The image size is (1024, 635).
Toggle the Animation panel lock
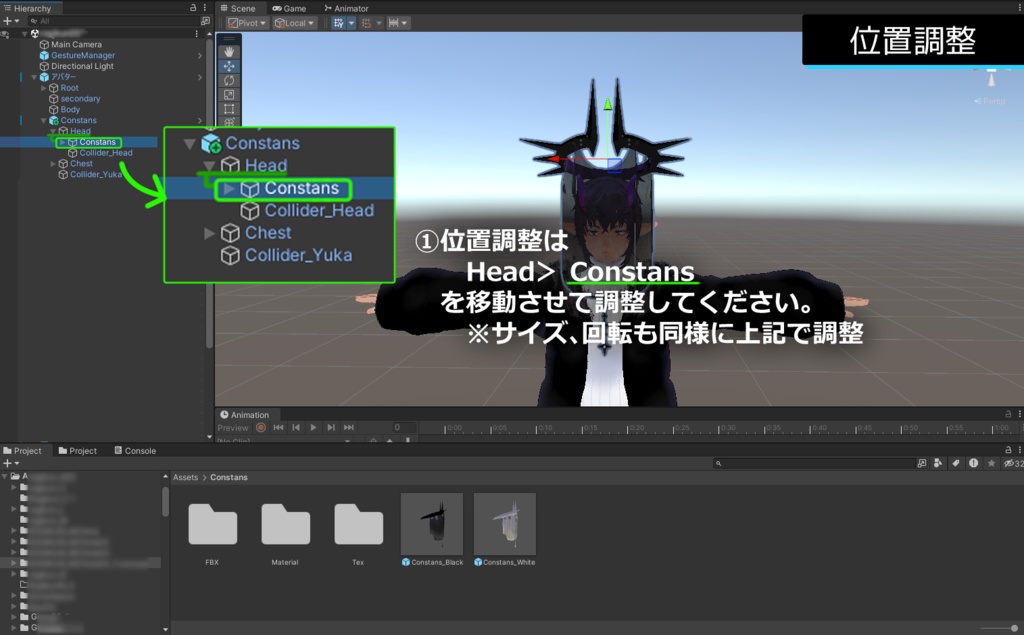pyautogui.click(x=1008, y=414)
